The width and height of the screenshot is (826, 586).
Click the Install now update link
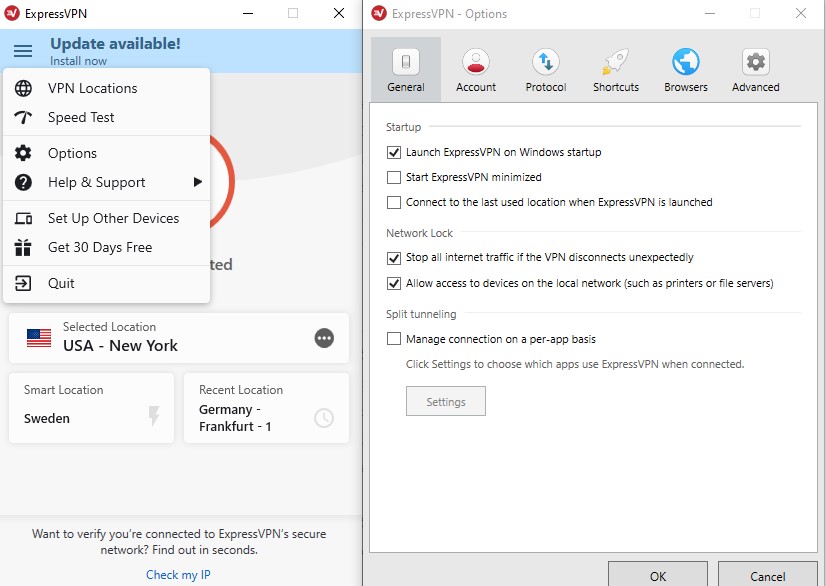pyautogui.click(x=78, y=61)
